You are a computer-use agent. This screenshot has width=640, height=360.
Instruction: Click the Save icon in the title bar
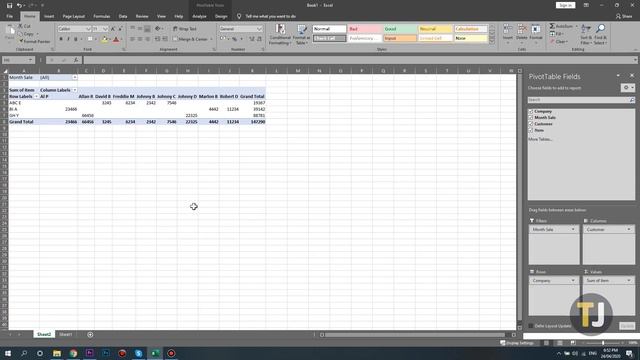coord(9,5)
